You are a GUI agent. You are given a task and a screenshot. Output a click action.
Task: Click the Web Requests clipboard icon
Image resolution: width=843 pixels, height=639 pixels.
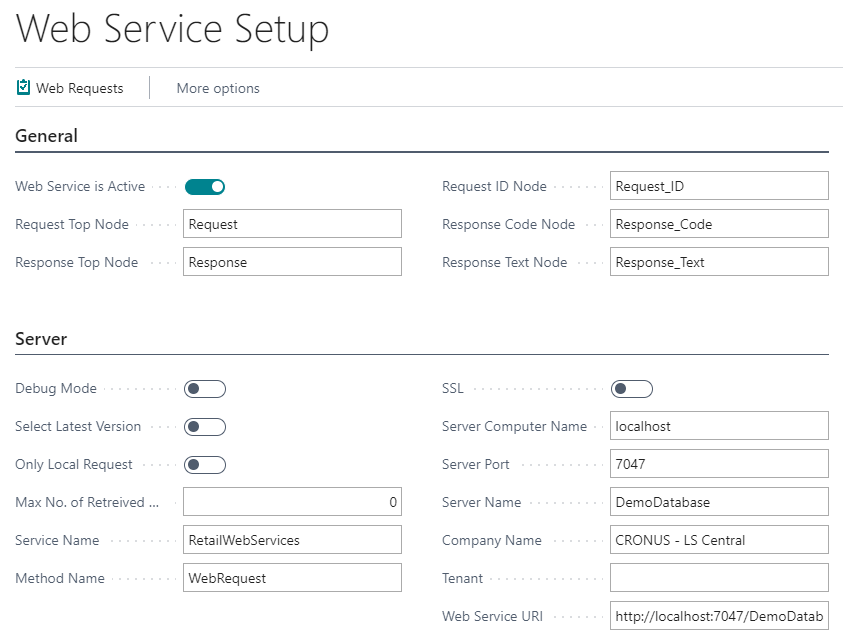tap(24, 88)
